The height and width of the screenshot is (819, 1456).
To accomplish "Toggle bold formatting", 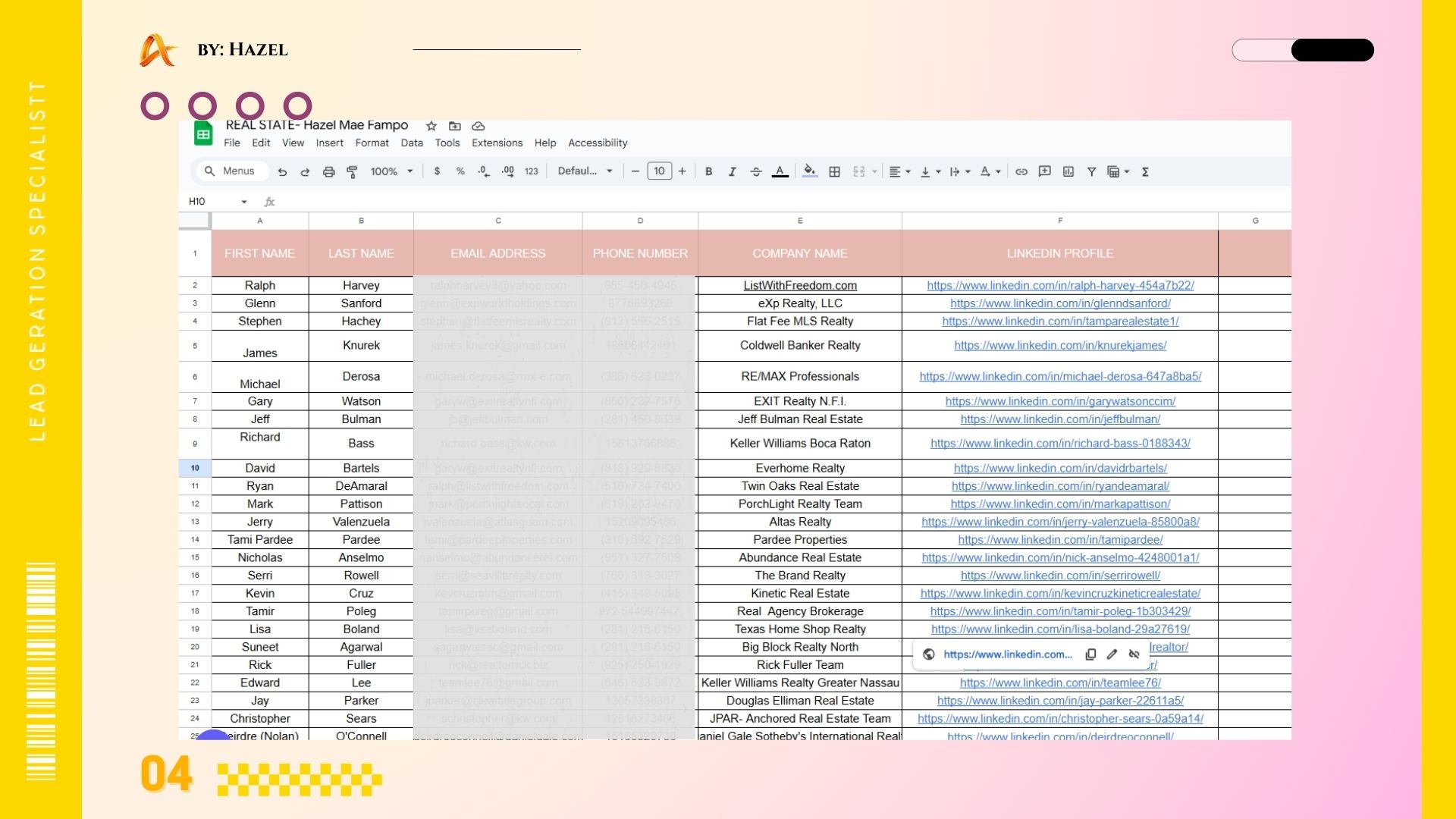I will click(709, 171).
